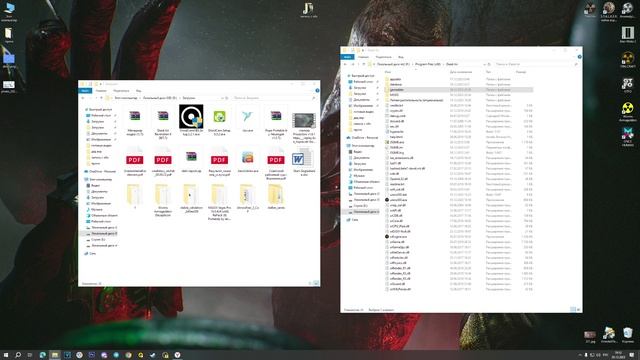This screenshot has width=640, height=360.
Task: Switch Dead Air window to details view
Action: [573, 310]
